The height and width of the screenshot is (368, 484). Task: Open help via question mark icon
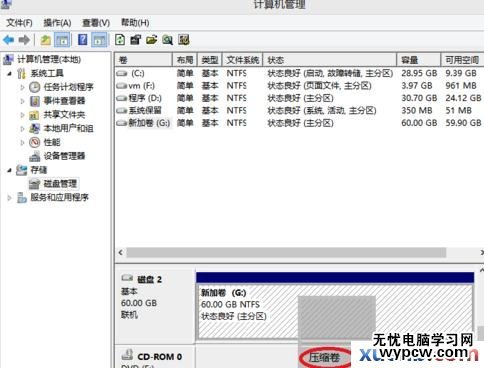click(x=82, y=40)
